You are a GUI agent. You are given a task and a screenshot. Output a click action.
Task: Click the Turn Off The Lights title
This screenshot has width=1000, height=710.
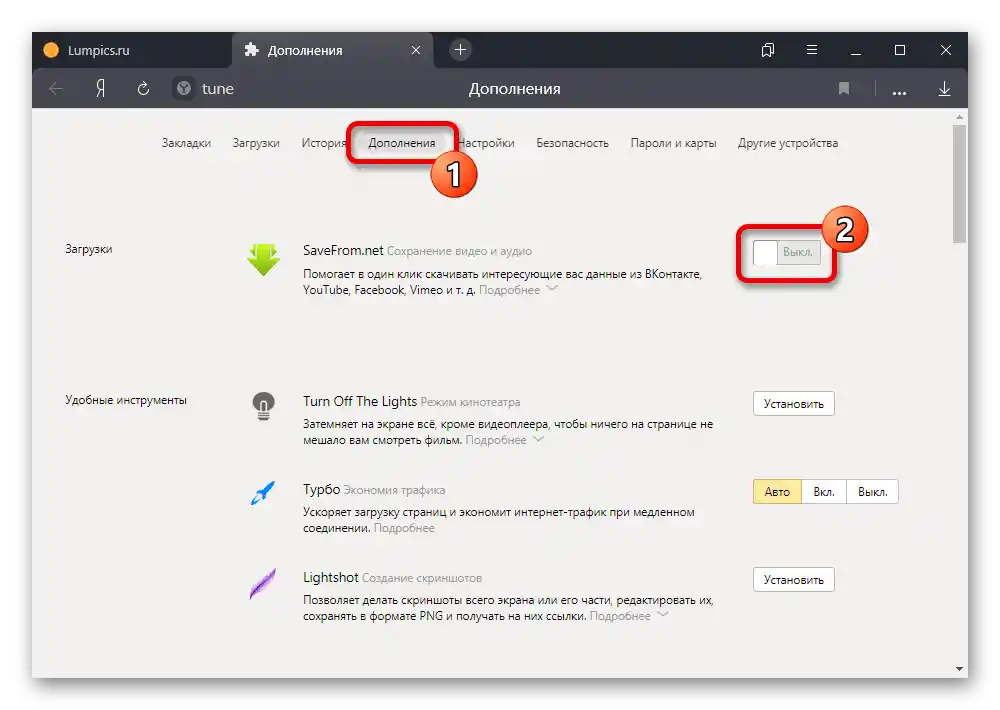click(360, 401)
